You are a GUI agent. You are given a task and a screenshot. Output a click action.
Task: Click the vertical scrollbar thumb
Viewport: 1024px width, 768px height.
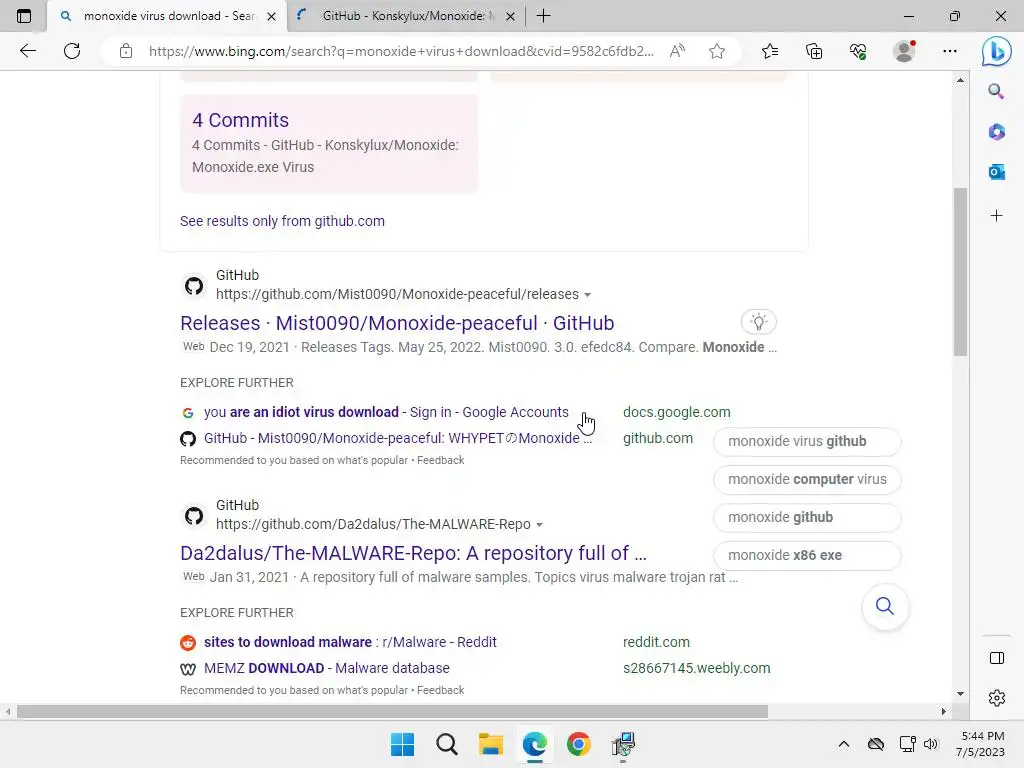tap(960, 272)
